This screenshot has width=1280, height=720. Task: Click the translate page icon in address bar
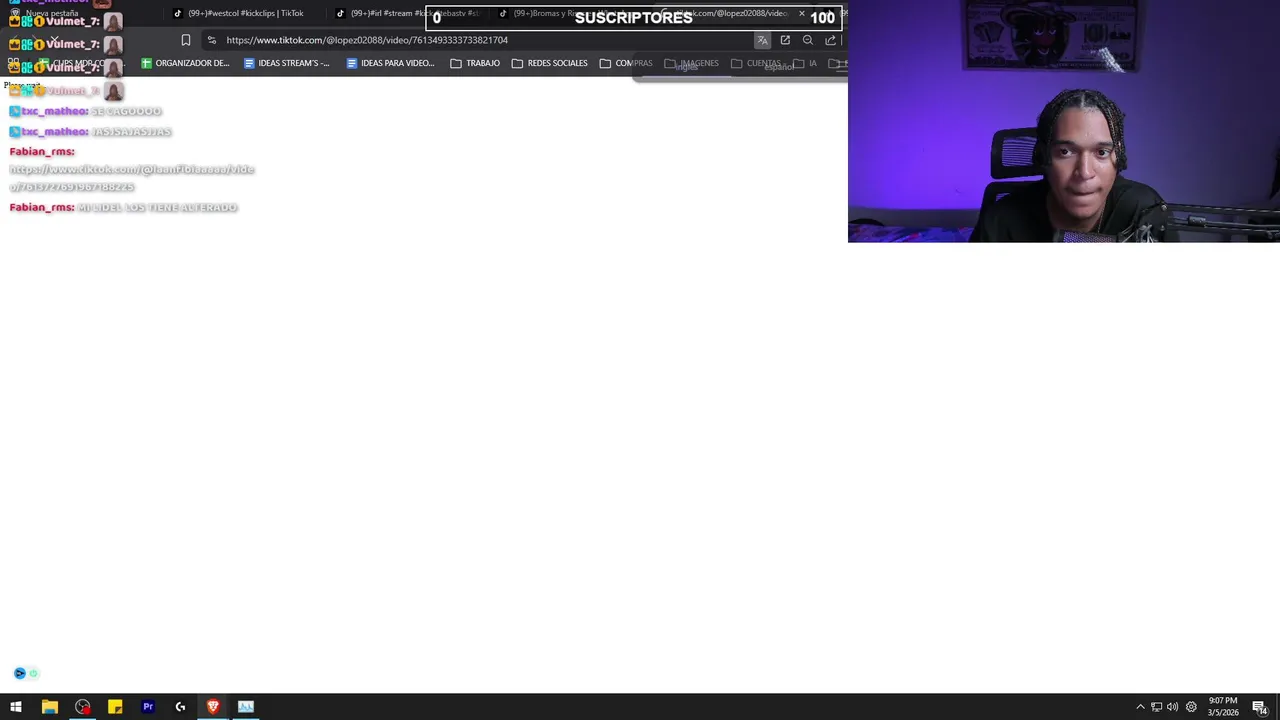762,40
